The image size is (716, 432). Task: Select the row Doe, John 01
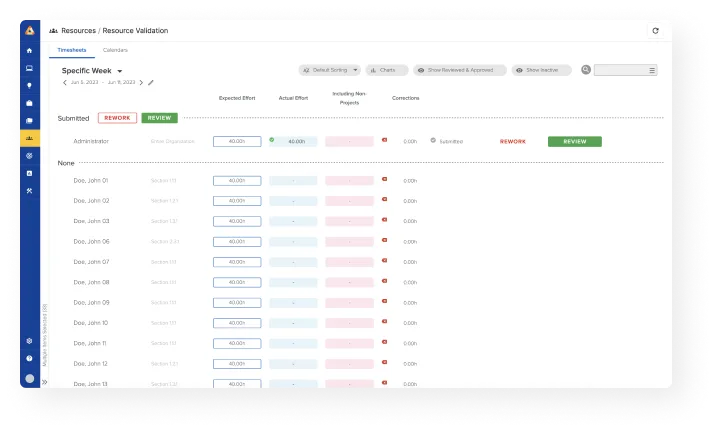(x=91, y=181)
